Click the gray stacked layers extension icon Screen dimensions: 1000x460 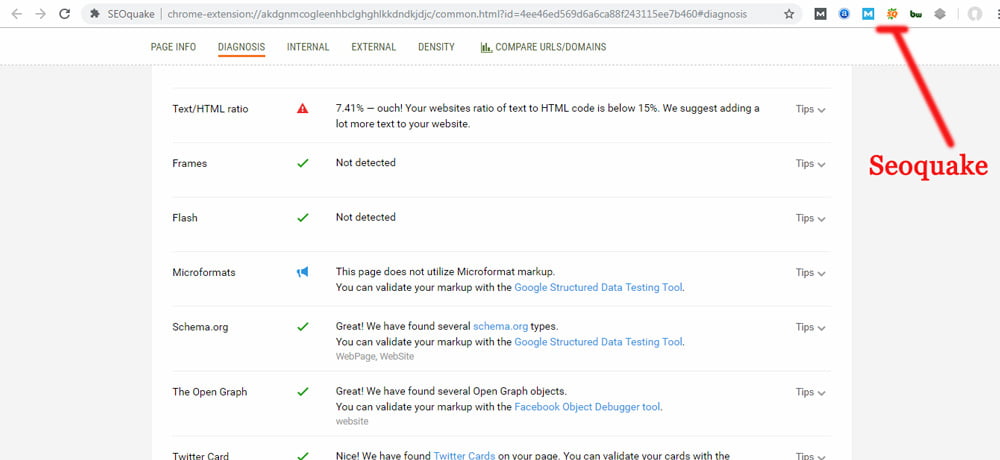tap(940, 14)
